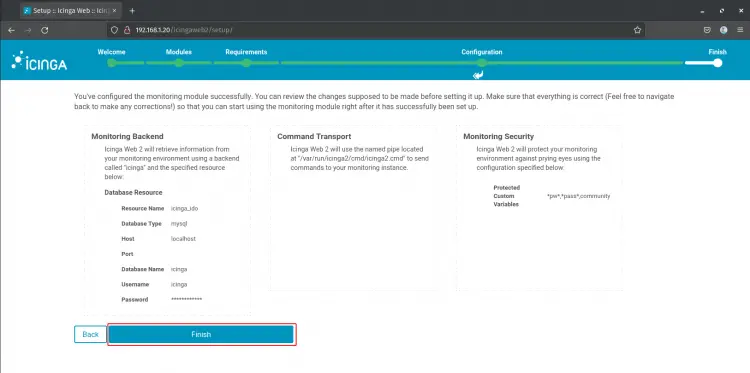Click the browser forward arrow

[x=28, y=30]
